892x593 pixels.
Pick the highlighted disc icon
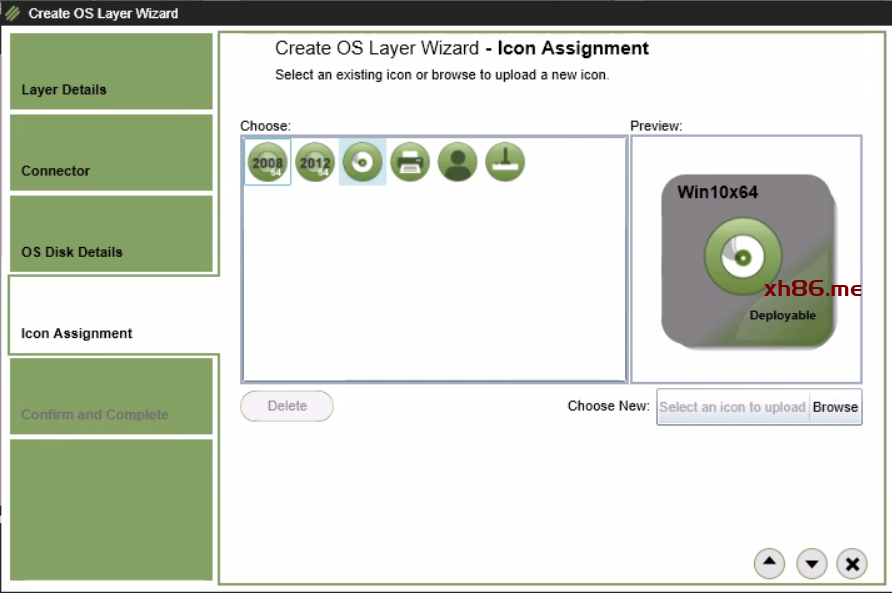362,162
